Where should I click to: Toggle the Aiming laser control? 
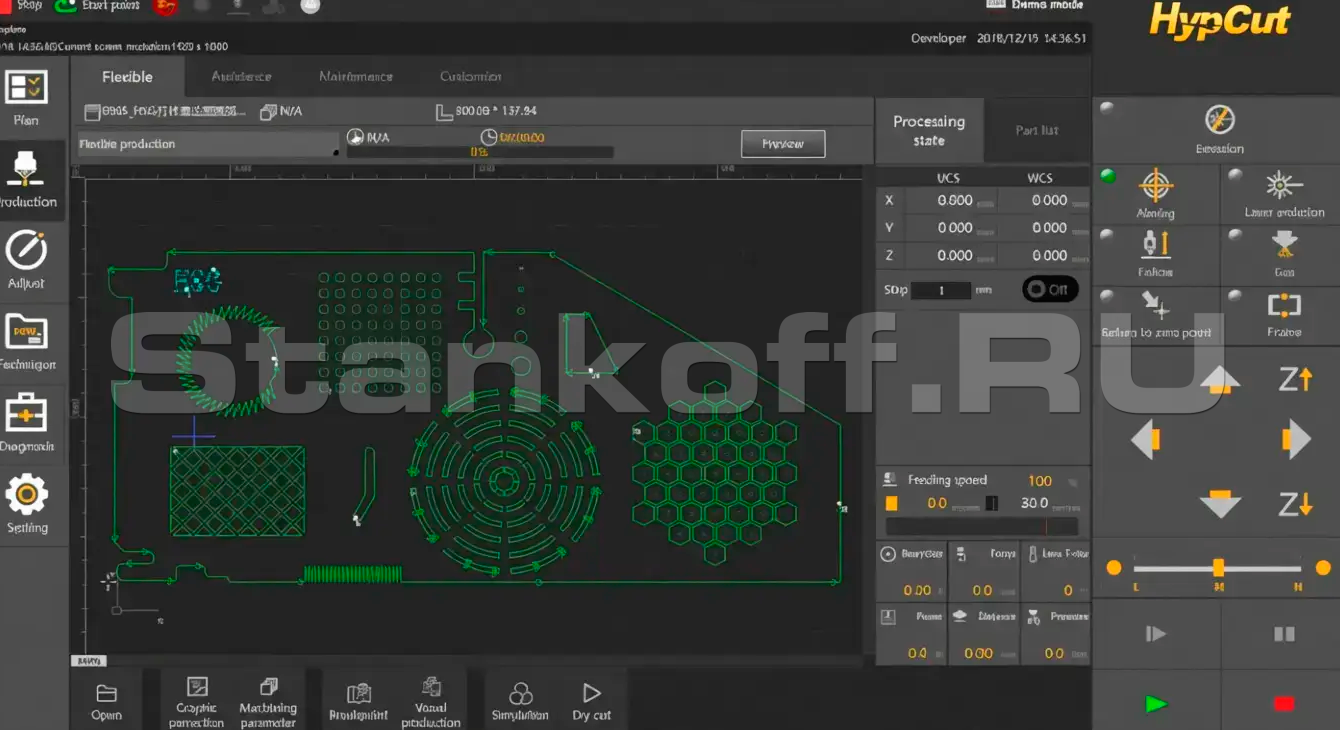(x=1155, y=193)
